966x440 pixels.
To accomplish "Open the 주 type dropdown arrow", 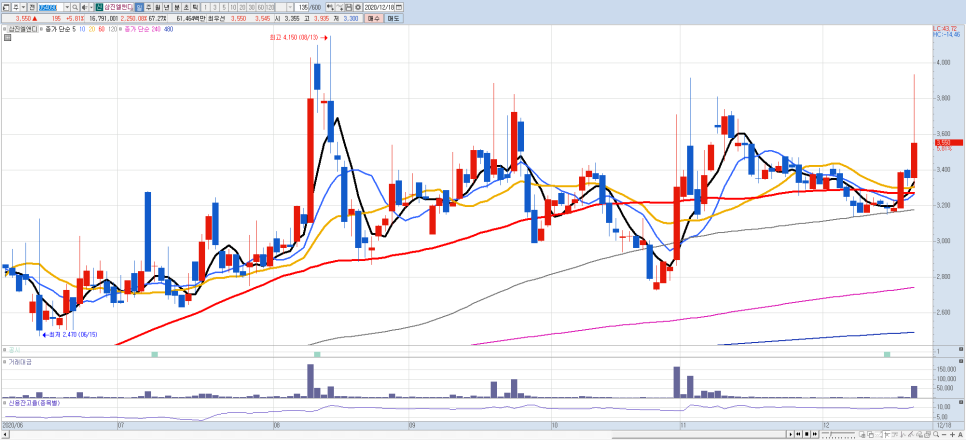I will (x=23, y=7).
